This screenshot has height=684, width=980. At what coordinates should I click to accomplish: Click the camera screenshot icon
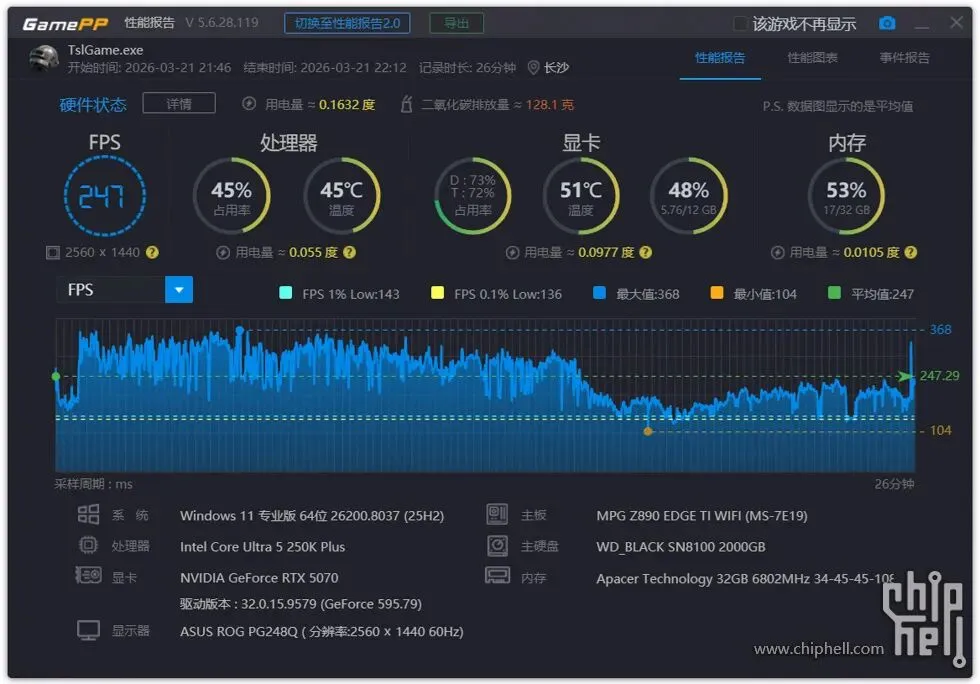click(887, 23)
